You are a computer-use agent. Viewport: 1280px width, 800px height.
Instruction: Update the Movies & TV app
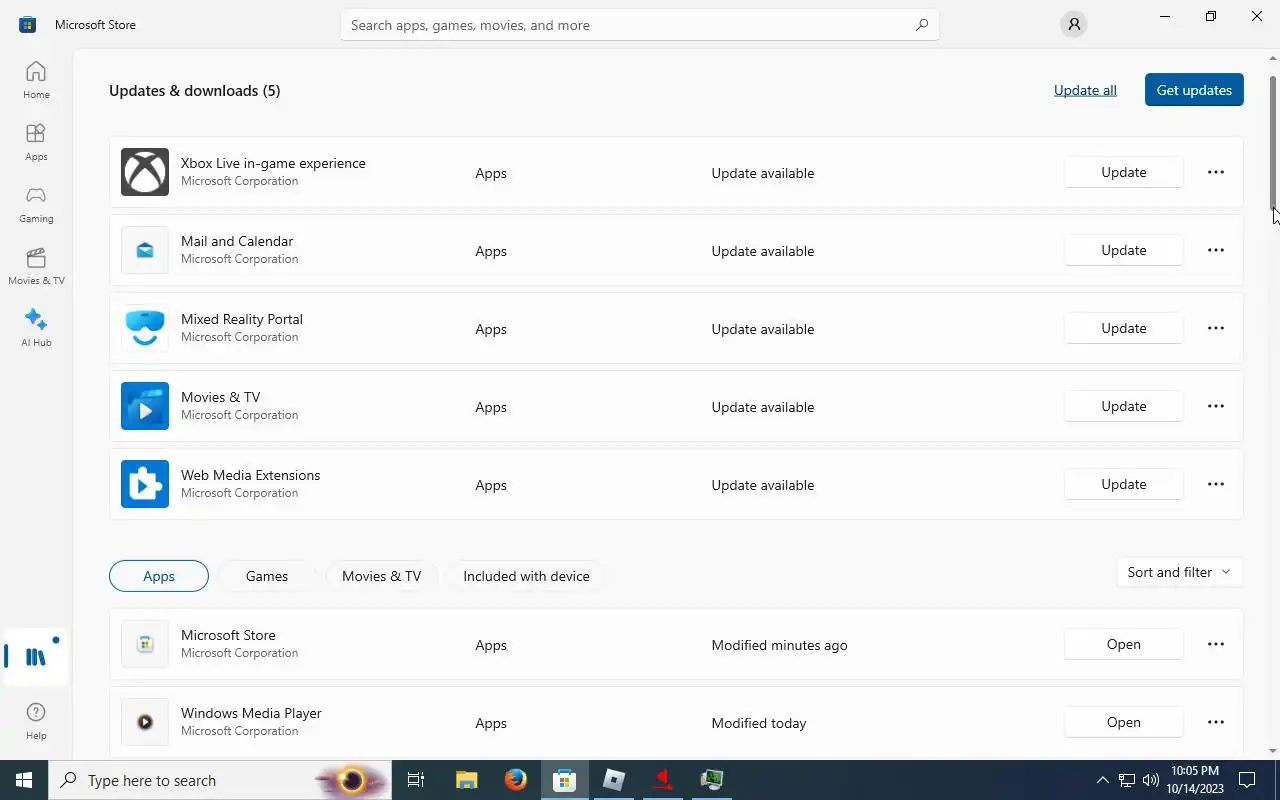(x=1124, y=406)
